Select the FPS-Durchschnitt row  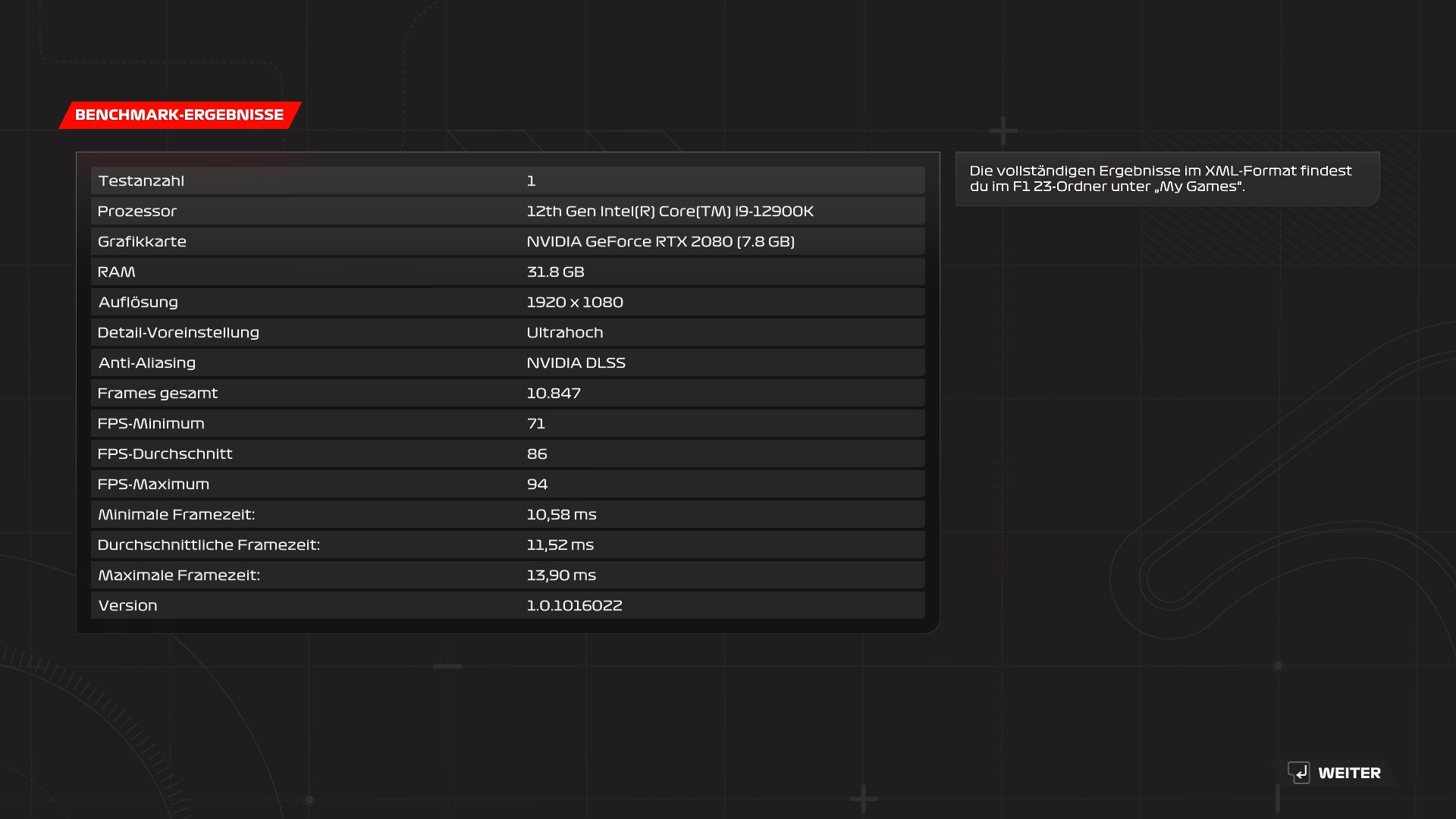[x=507, y=453]
